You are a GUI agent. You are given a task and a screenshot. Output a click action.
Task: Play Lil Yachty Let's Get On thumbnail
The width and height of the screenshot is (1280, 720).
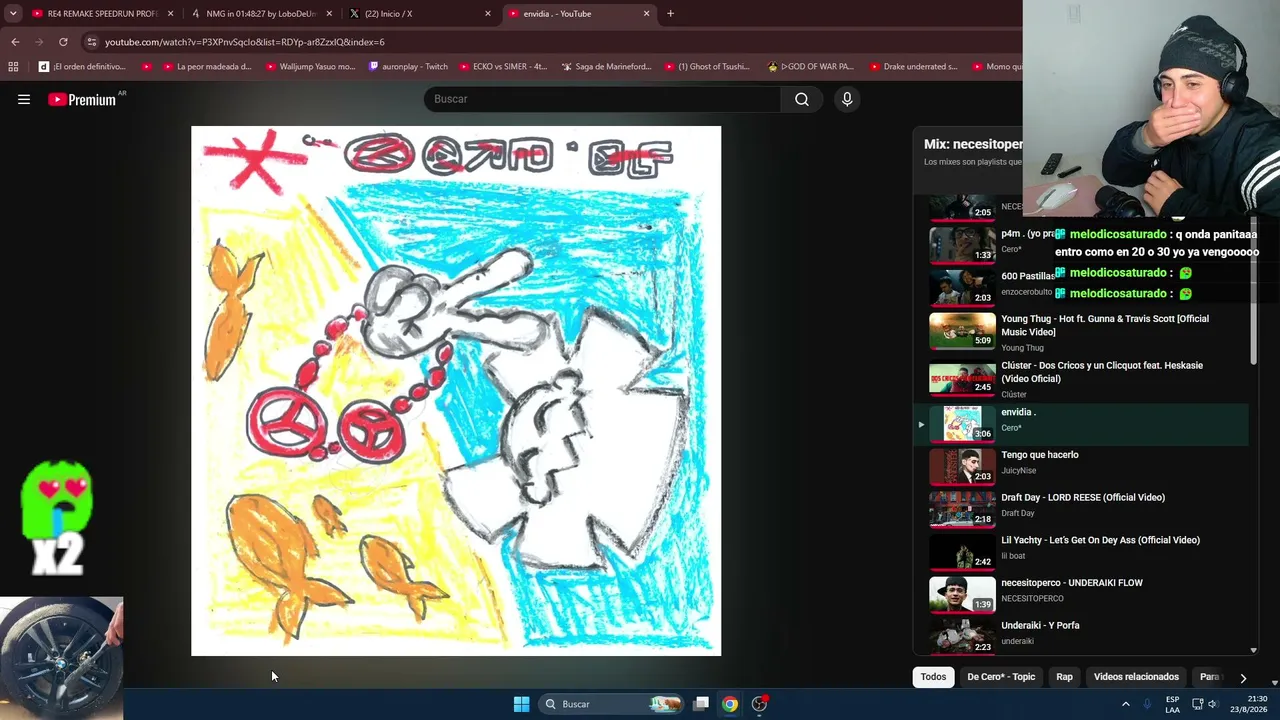(962, 552)
